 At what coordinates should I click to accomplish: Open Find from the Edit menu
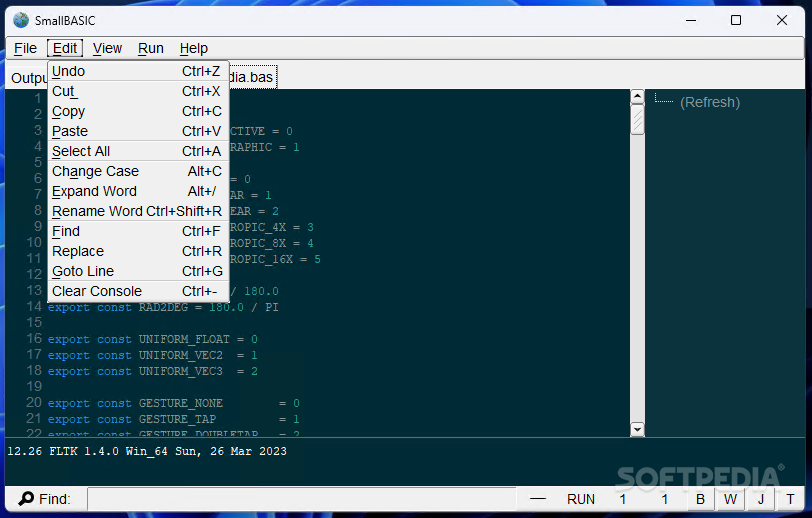[138, 231]
